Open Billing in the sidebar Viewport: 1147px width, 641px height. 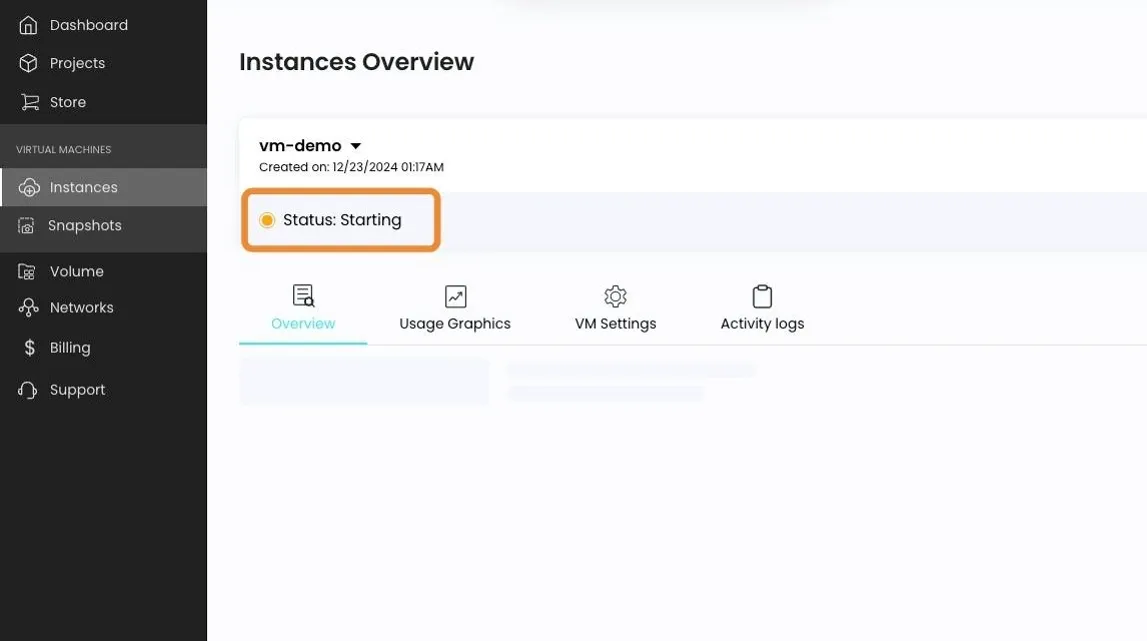click(x=103, y=348)
